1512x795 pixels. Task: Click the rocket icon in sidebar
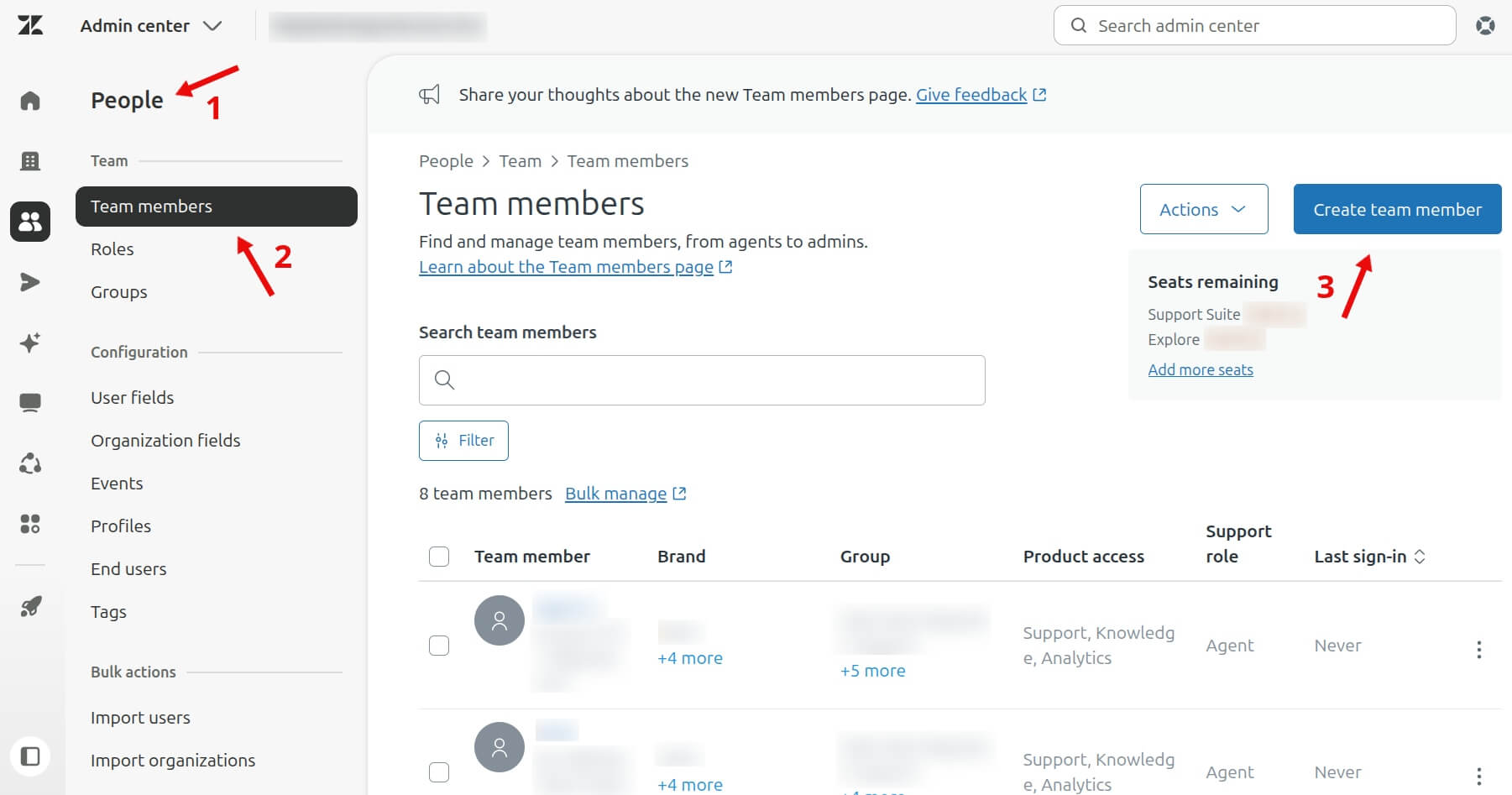(30, 606)
